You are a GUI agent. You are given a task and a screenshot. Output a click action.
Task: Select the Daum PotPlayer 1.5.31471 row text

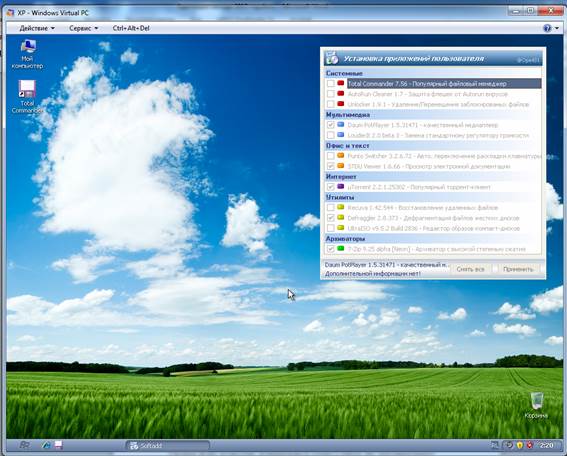click(x=423, y=125)
